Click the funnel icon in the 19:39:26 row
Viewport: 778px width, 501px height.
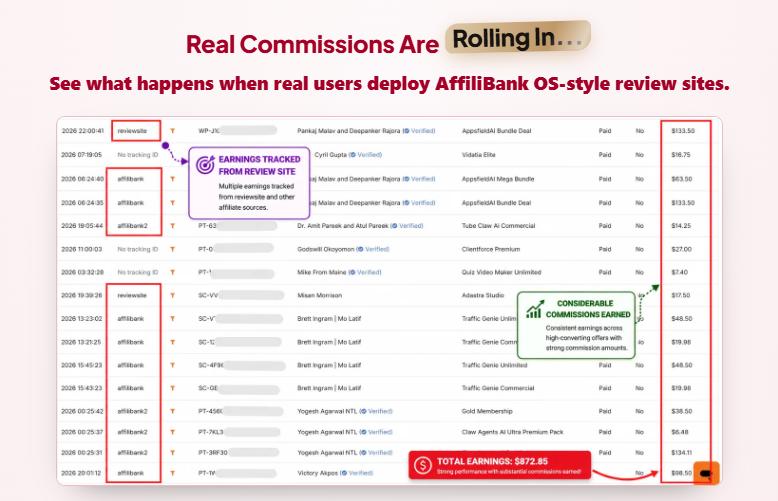pos(173,296)
